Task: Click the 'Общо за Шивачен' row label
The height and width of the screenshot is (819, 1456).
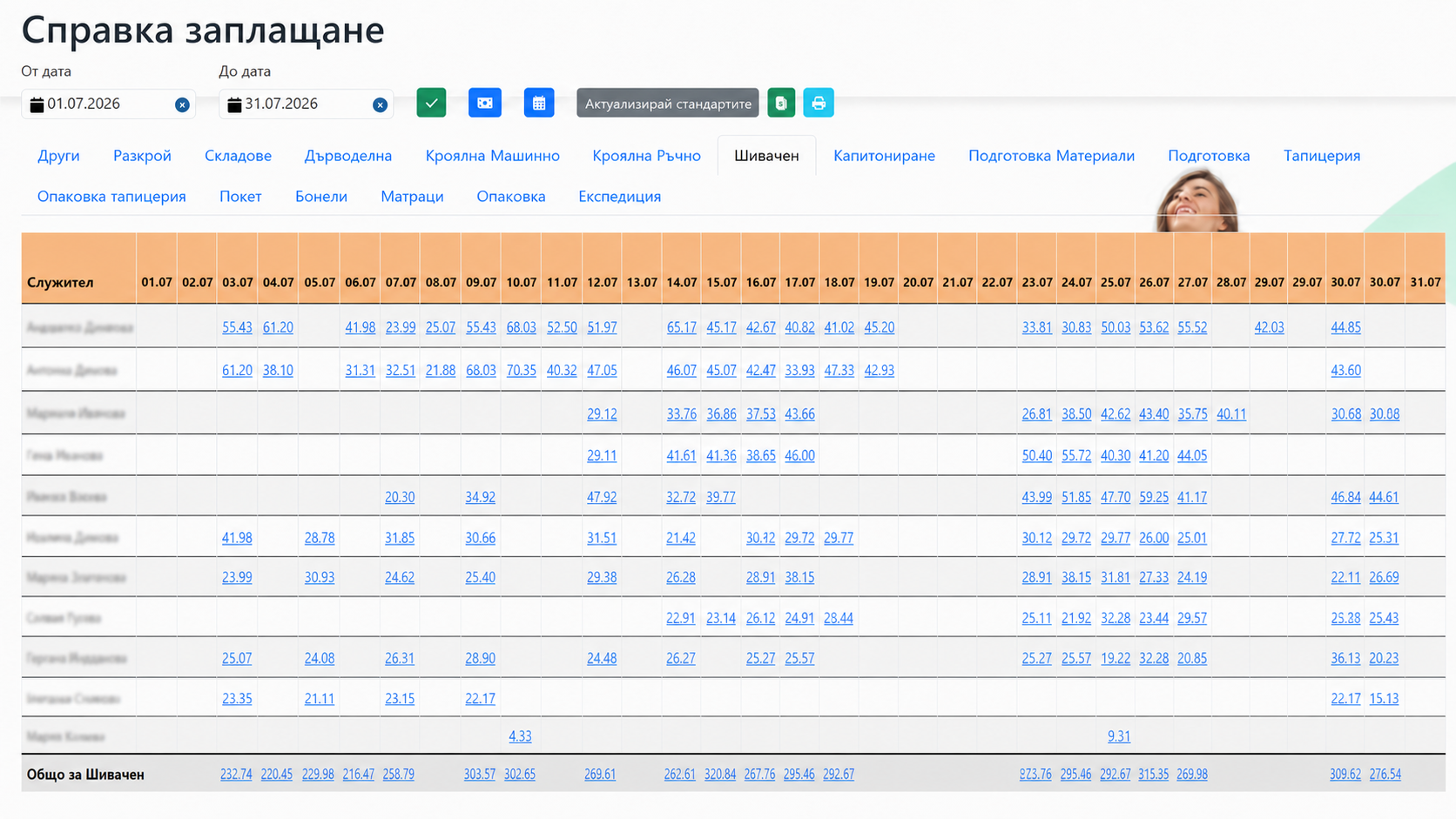Action: (x=85, y=775)
